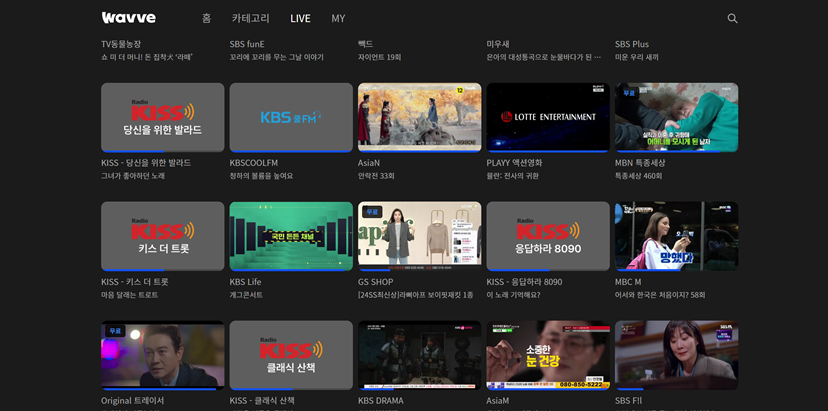Open MBC M live thumbnail
This screenshot has width=828, height=411.
click(x=676, y=236)
